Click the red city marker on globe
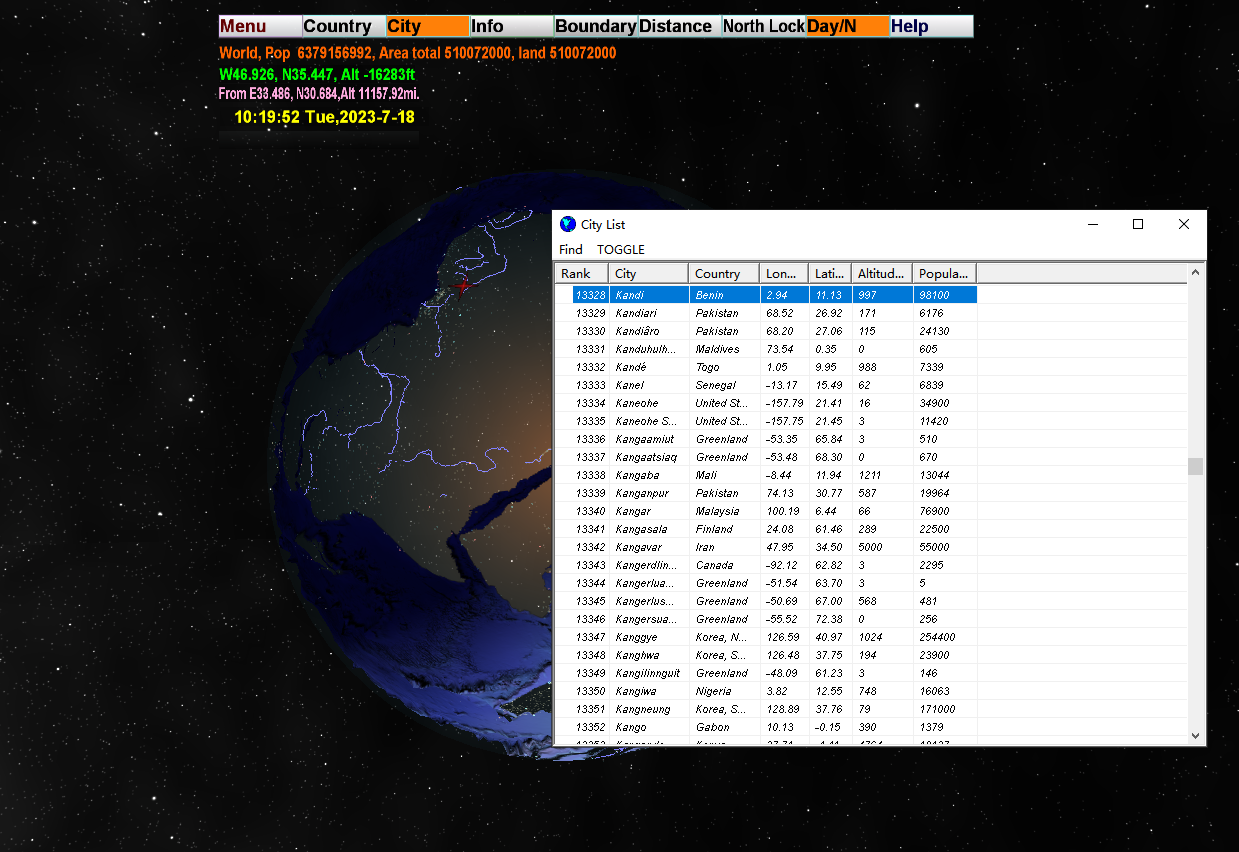The height and width of the screenshot is (852, 1239). tap(462, 285)
